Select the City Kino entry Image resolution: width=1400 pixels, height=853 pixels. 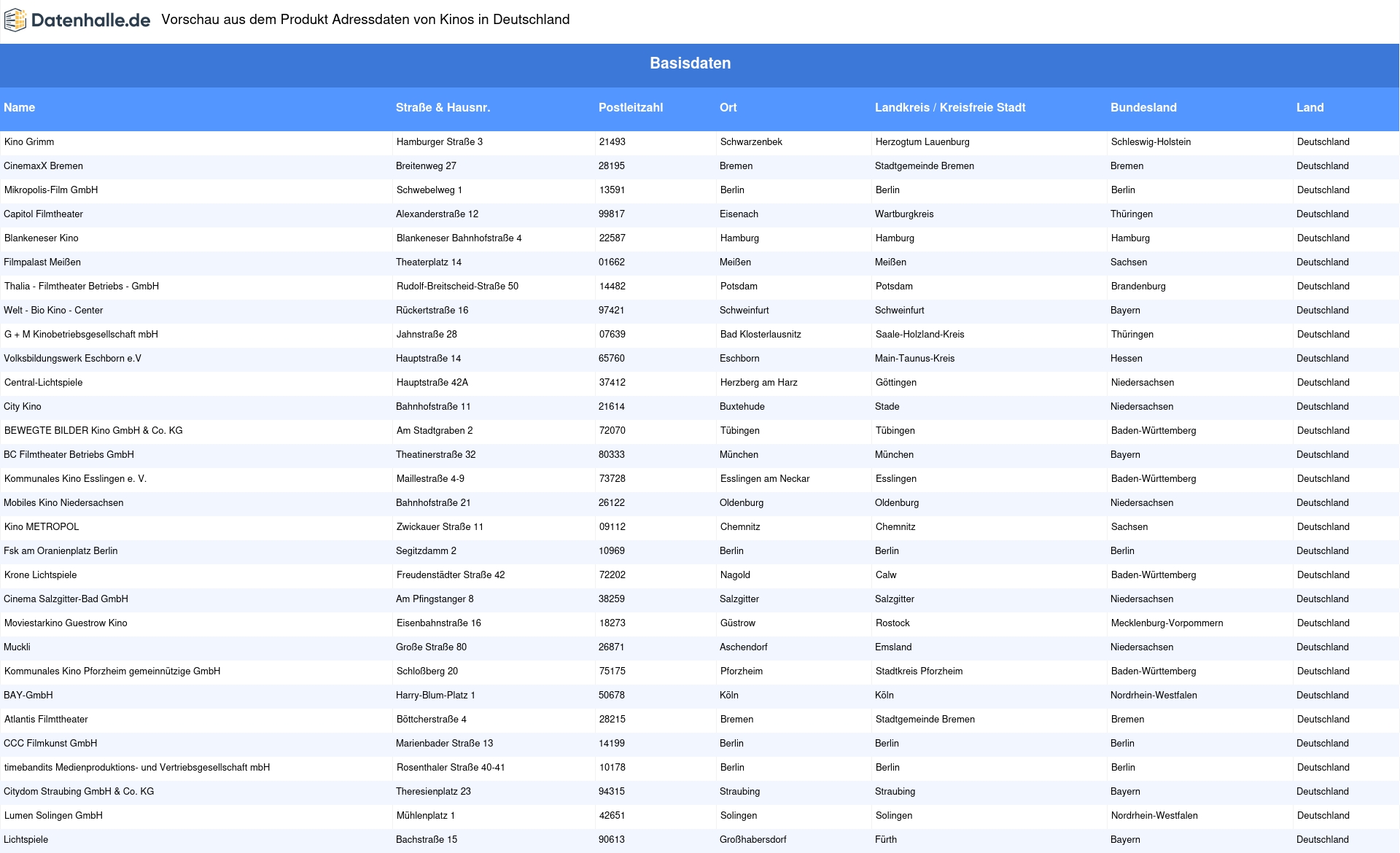coord(23,407)
